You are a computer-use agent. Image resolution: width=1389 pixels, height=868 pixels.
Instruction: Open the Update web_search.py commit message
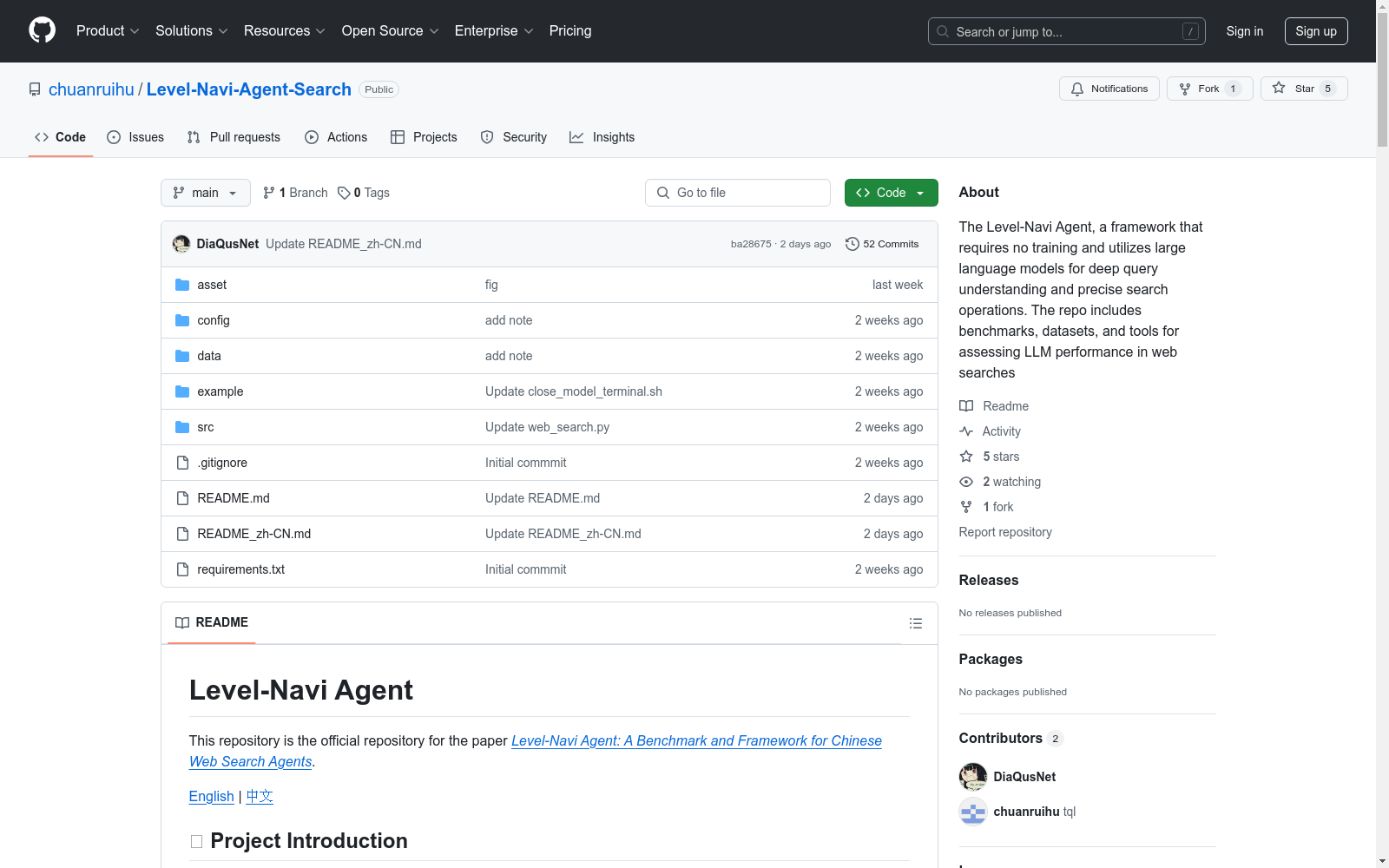[x=547, y=427]
